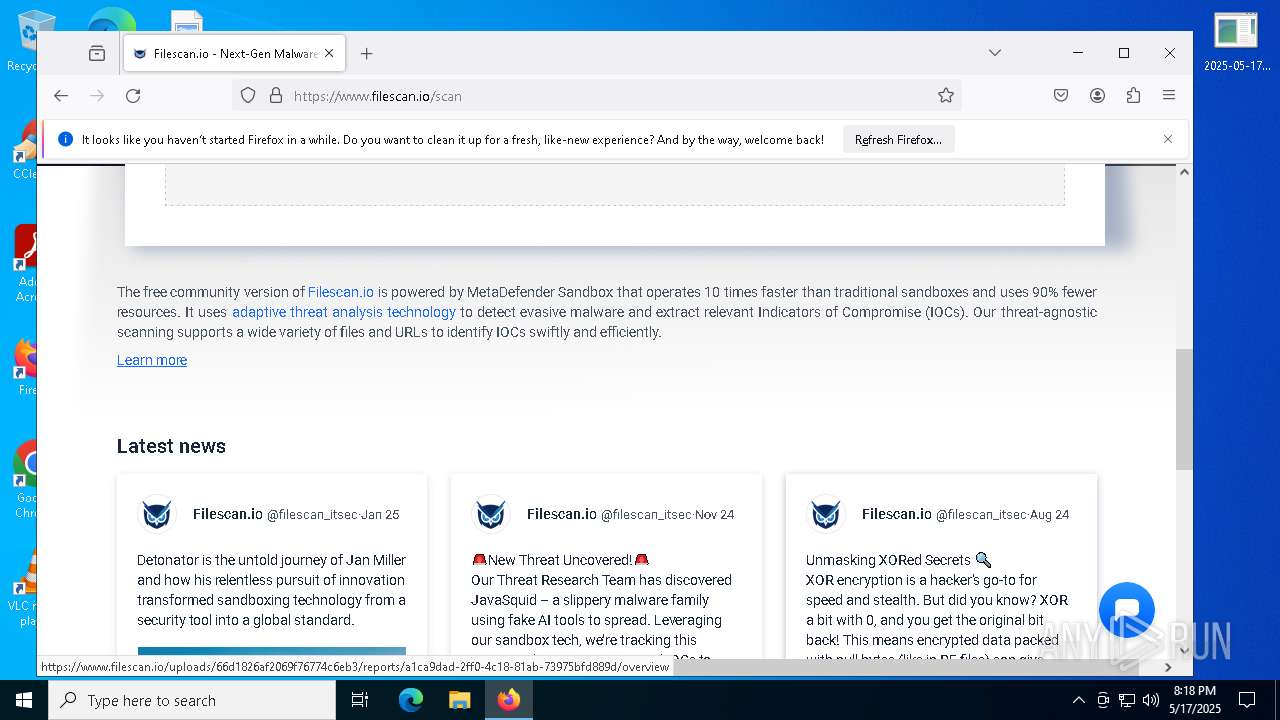This screenshot has width=1280, height=720.
Task: Show hidden system tray icons
Action: 1078,700
